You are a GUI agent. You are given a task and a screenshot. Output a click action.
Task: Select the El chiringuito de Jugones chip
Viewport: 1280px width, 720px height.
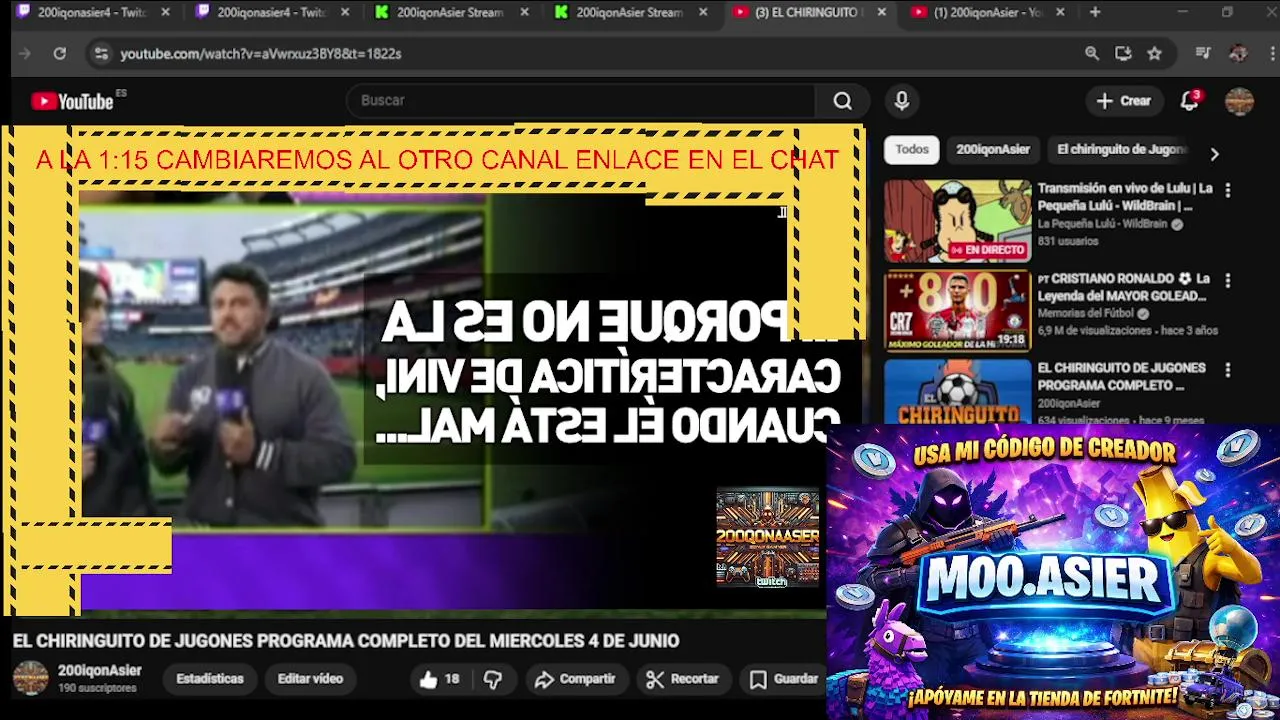point(1122,150)
